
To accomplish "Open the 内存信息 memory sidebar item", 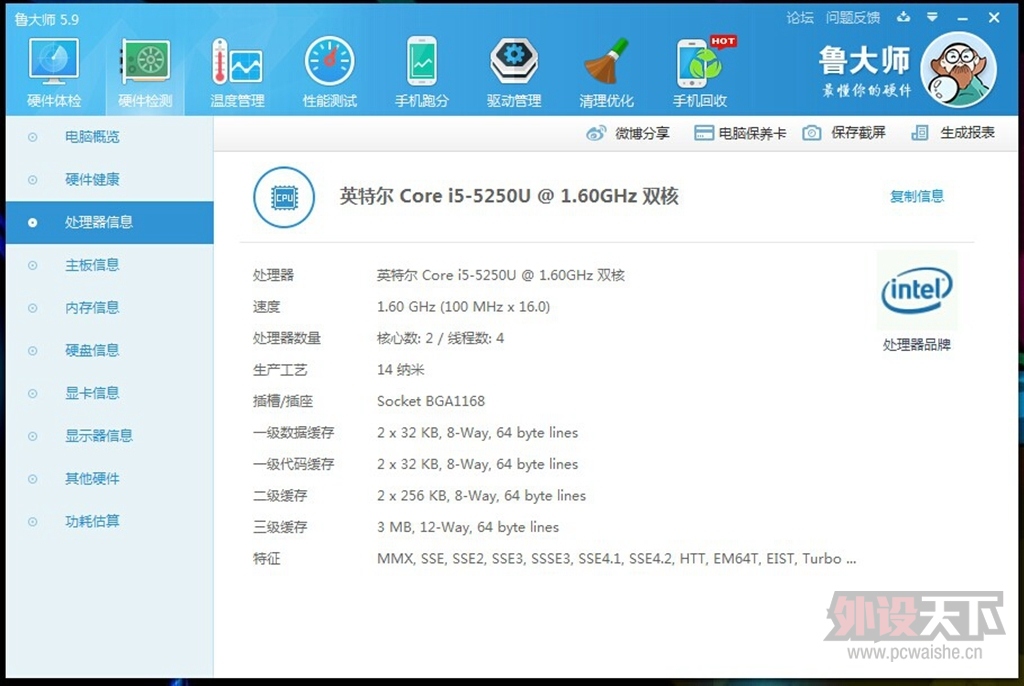I will [92, 308].
